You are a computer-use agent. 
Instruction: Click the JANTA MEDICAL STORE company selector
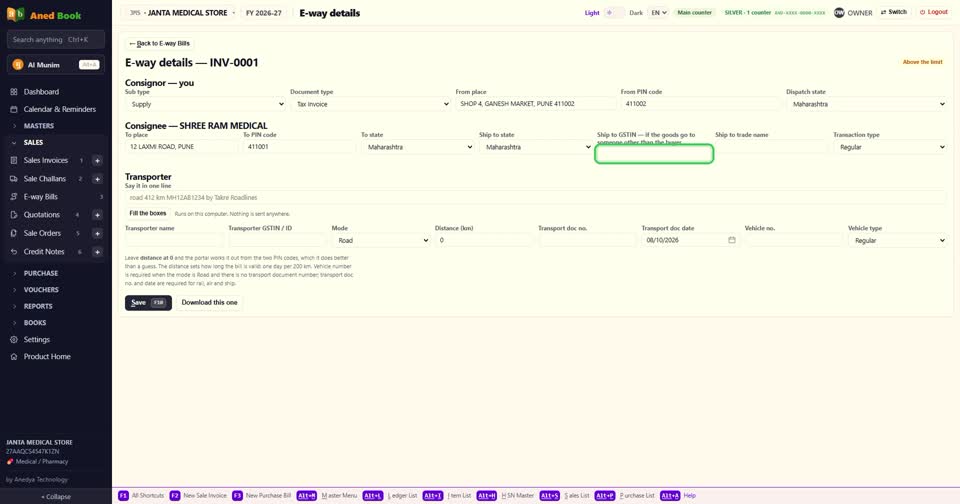pyautogui.click(x=182, y=13)
